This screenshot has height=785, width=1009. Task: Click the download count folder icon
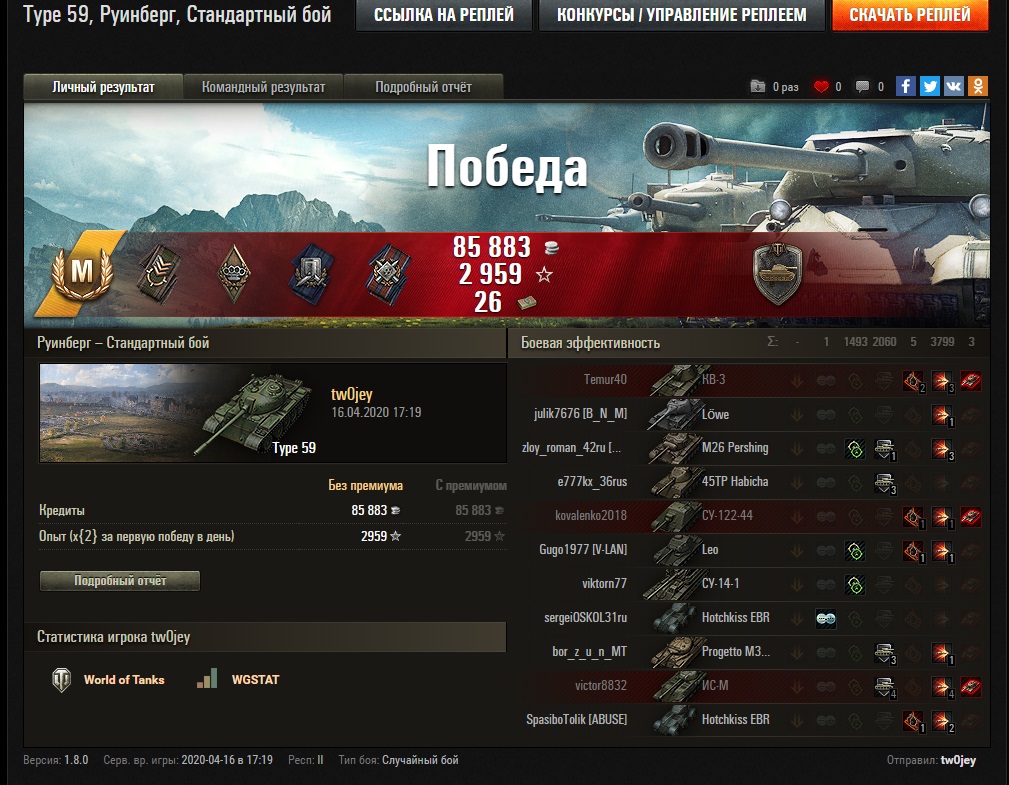point(758,86)
